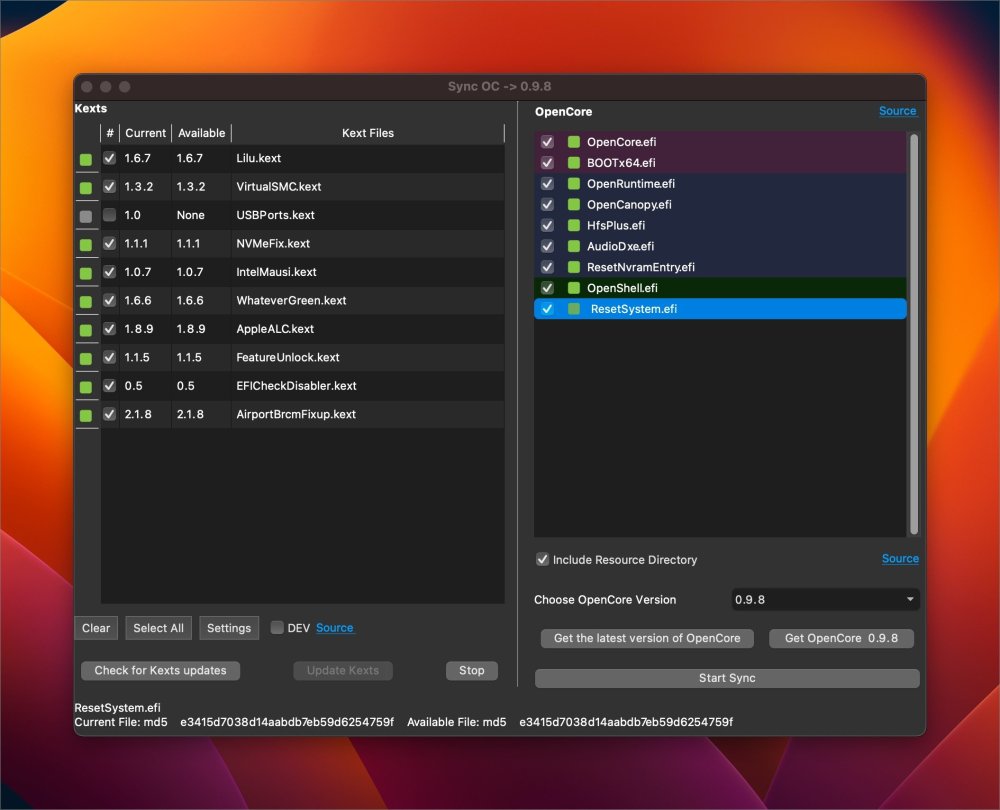Click the Clear button

point(96,628)
